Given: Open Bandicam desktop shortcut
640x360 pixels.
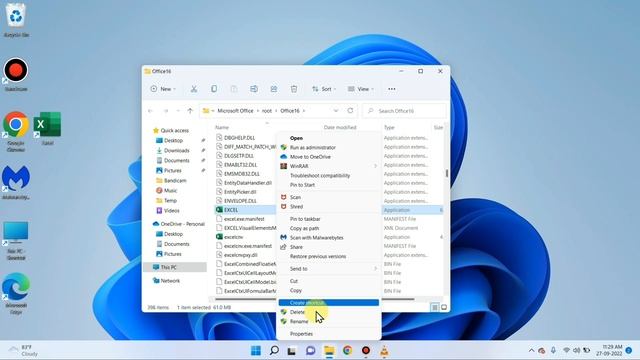Looking at the screenshot, I should coord(16,75).
